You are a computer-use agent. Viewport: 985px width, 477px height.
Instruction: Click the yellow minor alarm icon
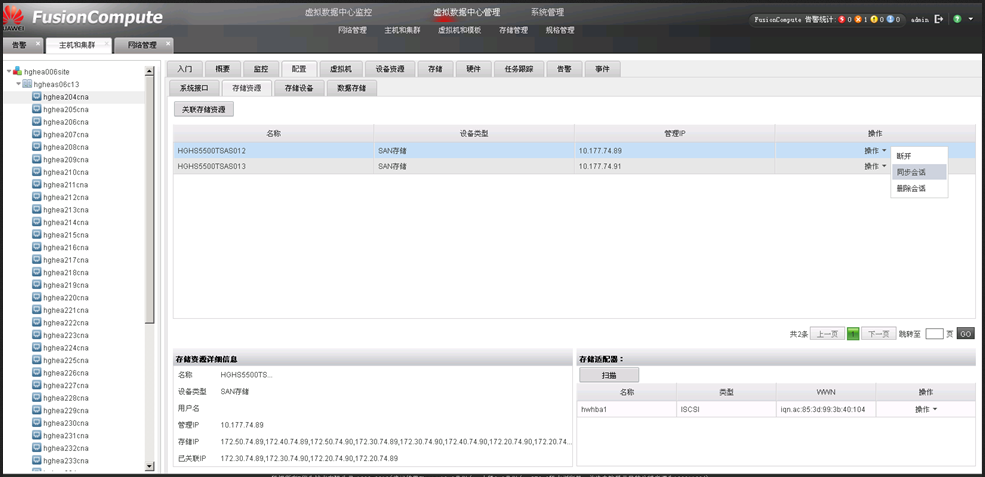click(873, 19)
